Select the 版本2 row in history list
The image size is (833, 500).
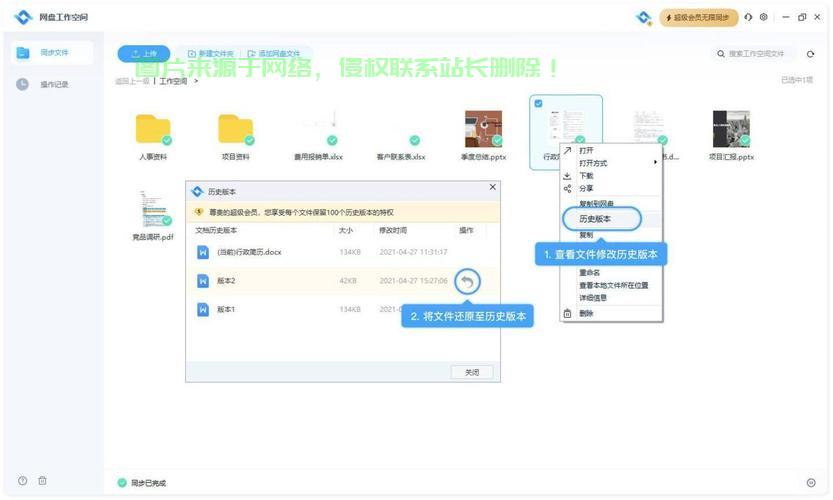343,281
